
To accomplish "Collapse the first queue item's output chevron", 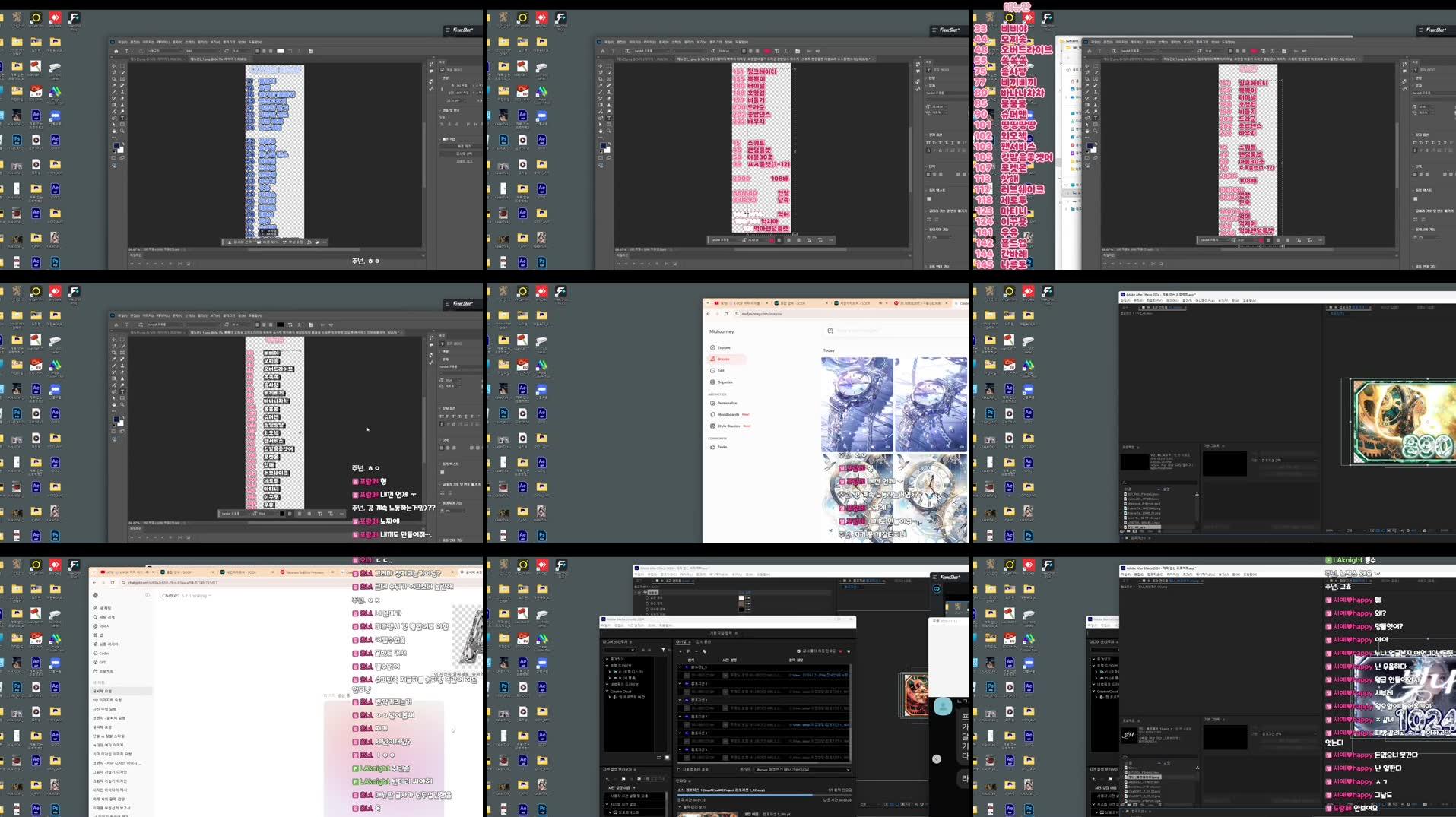I will [x=679, y=667].
